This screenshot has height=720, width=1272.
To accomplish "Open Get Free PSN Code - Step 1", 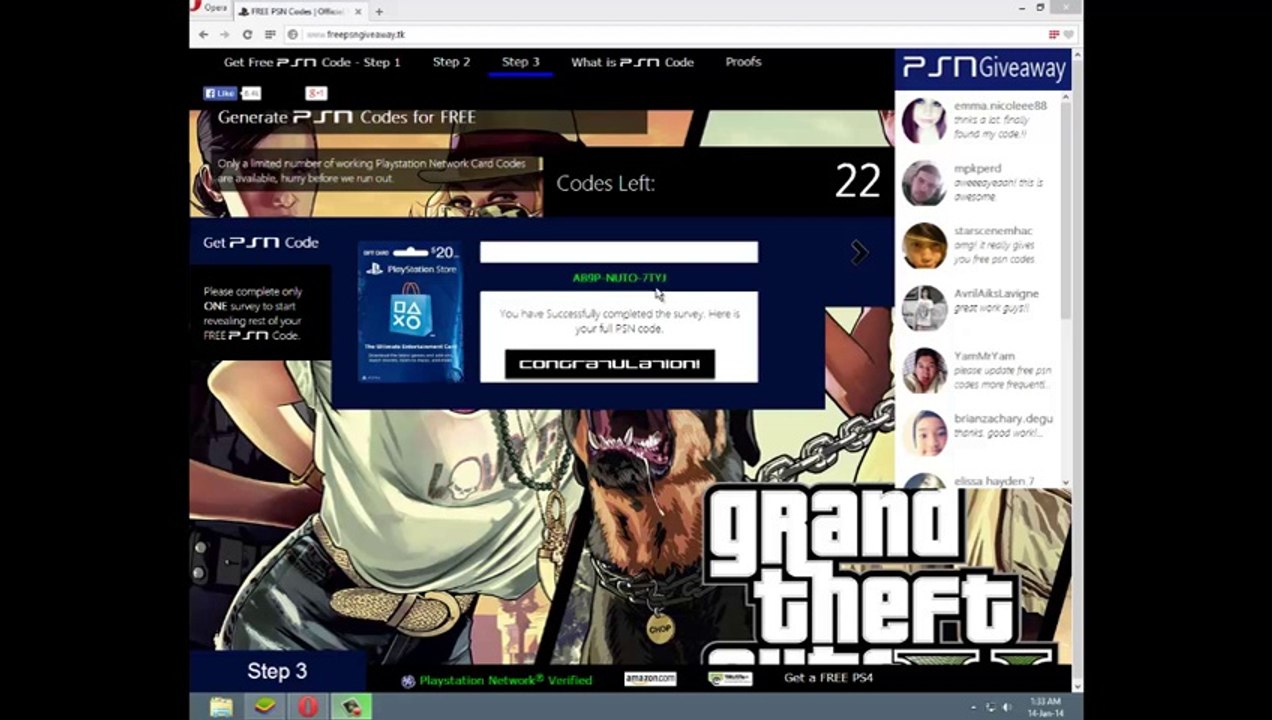I will point(312,62).
